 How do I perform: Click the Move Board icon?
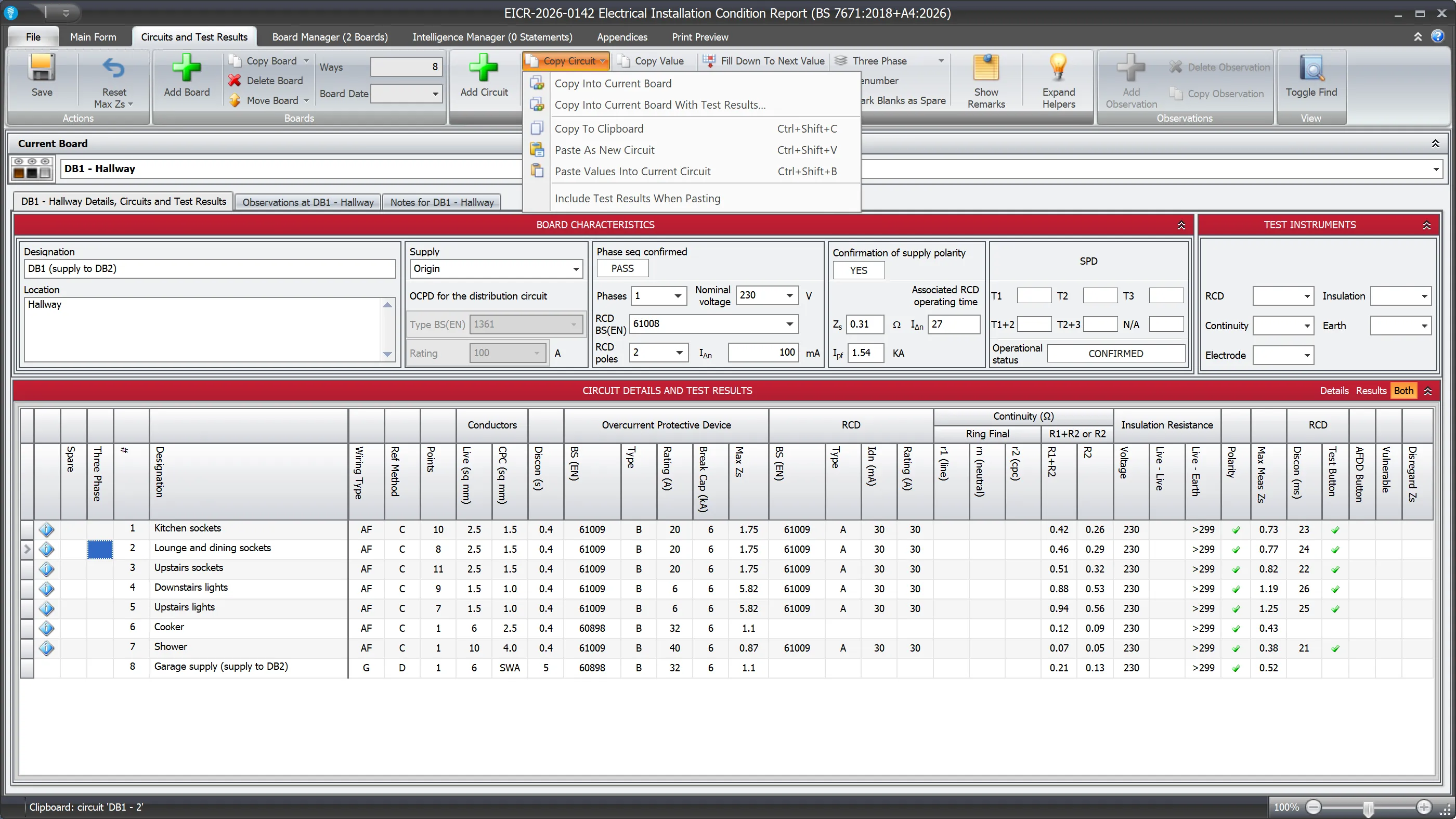(235, 100)
